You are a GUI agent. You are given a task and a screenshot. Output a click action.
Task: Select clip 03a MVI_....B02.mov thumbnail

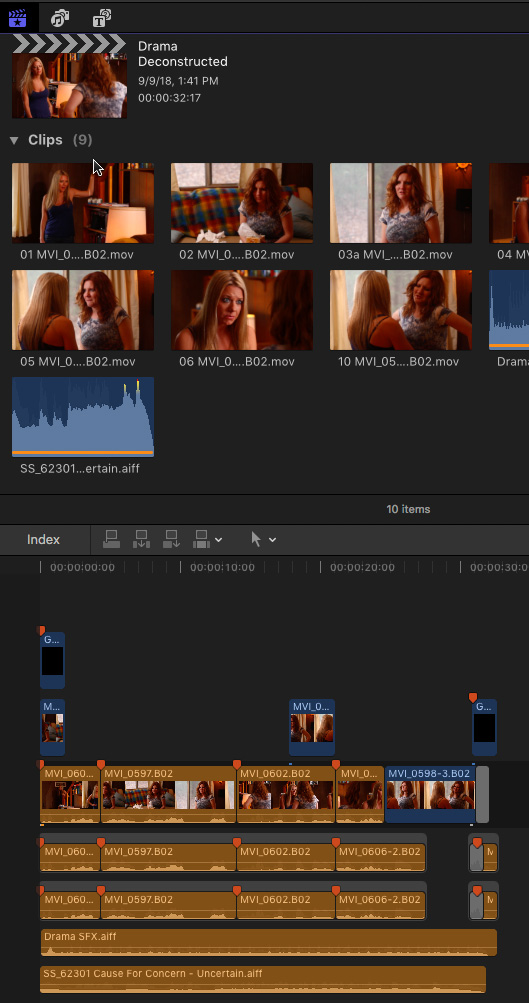(400, 203)
